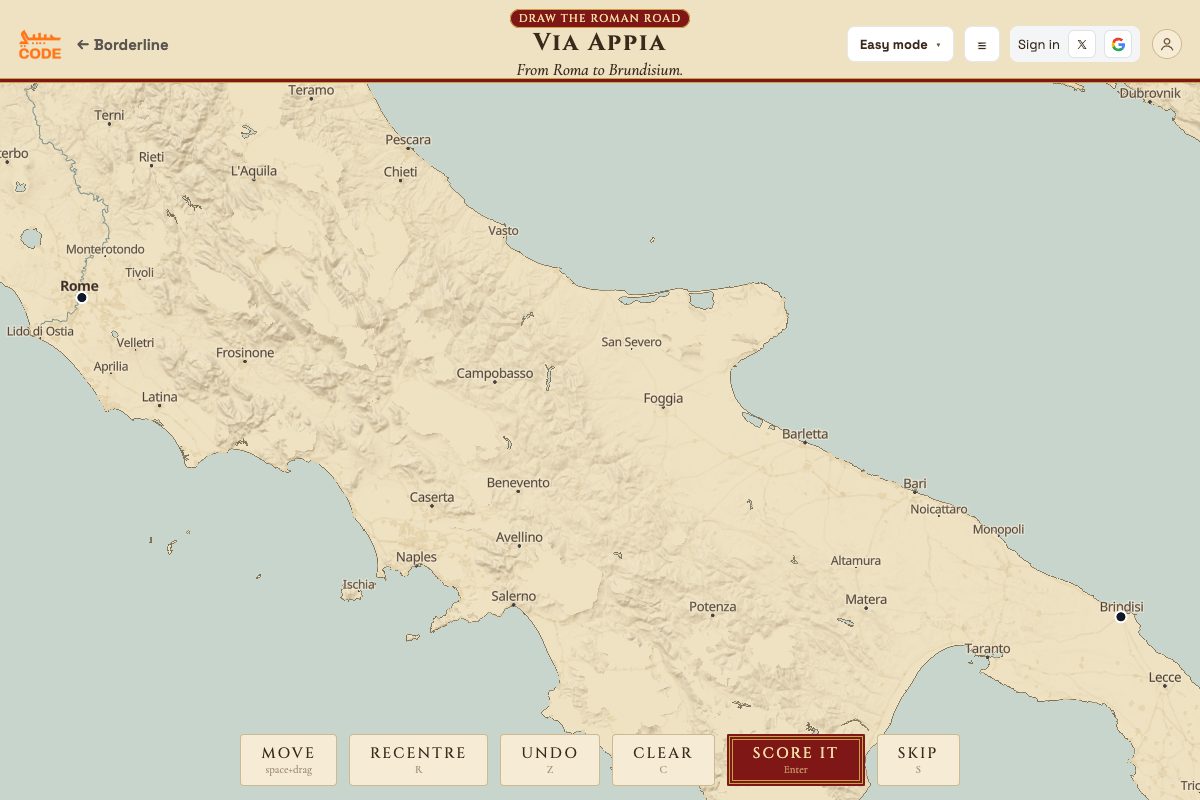Click the L'Aquila label on map
Viewport: 1200px width, 800px height.
click(254, 171)
